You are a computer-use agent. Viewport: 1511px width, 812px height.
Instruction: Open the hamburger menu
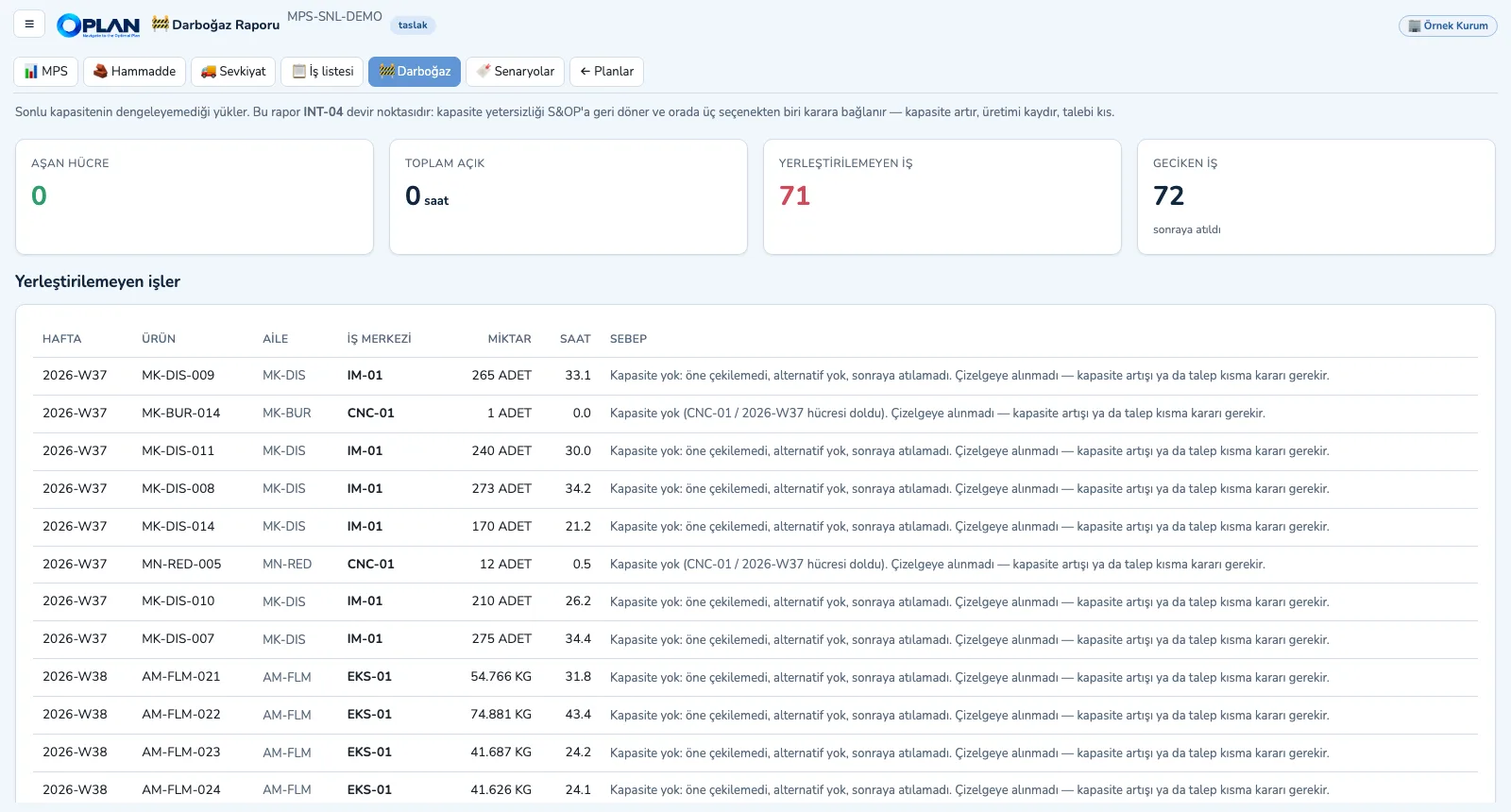click(x=29, y=25)
